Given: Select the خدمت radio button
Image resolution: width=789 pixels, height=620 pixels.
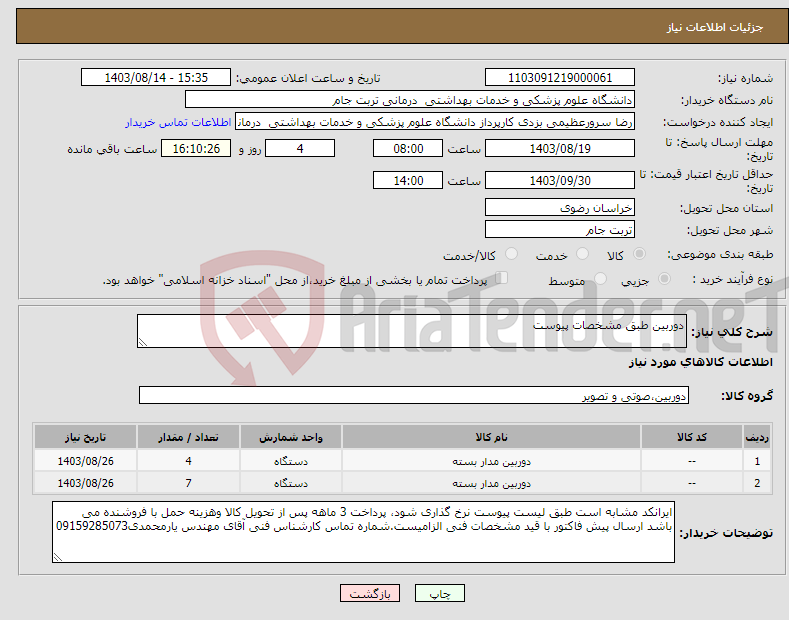Looking at the screenshot, I should 582,254.
